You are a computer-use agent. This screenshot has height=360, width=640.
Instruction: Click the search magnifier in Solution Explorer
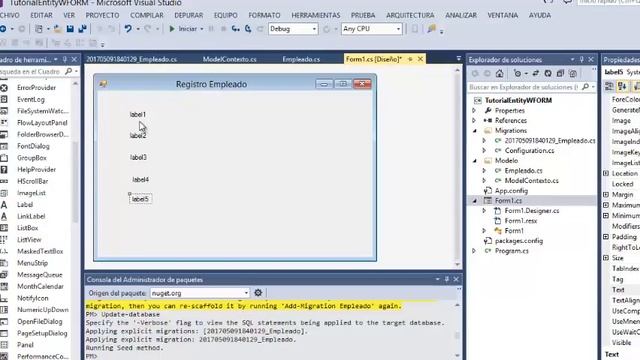[x=585, y=87]
